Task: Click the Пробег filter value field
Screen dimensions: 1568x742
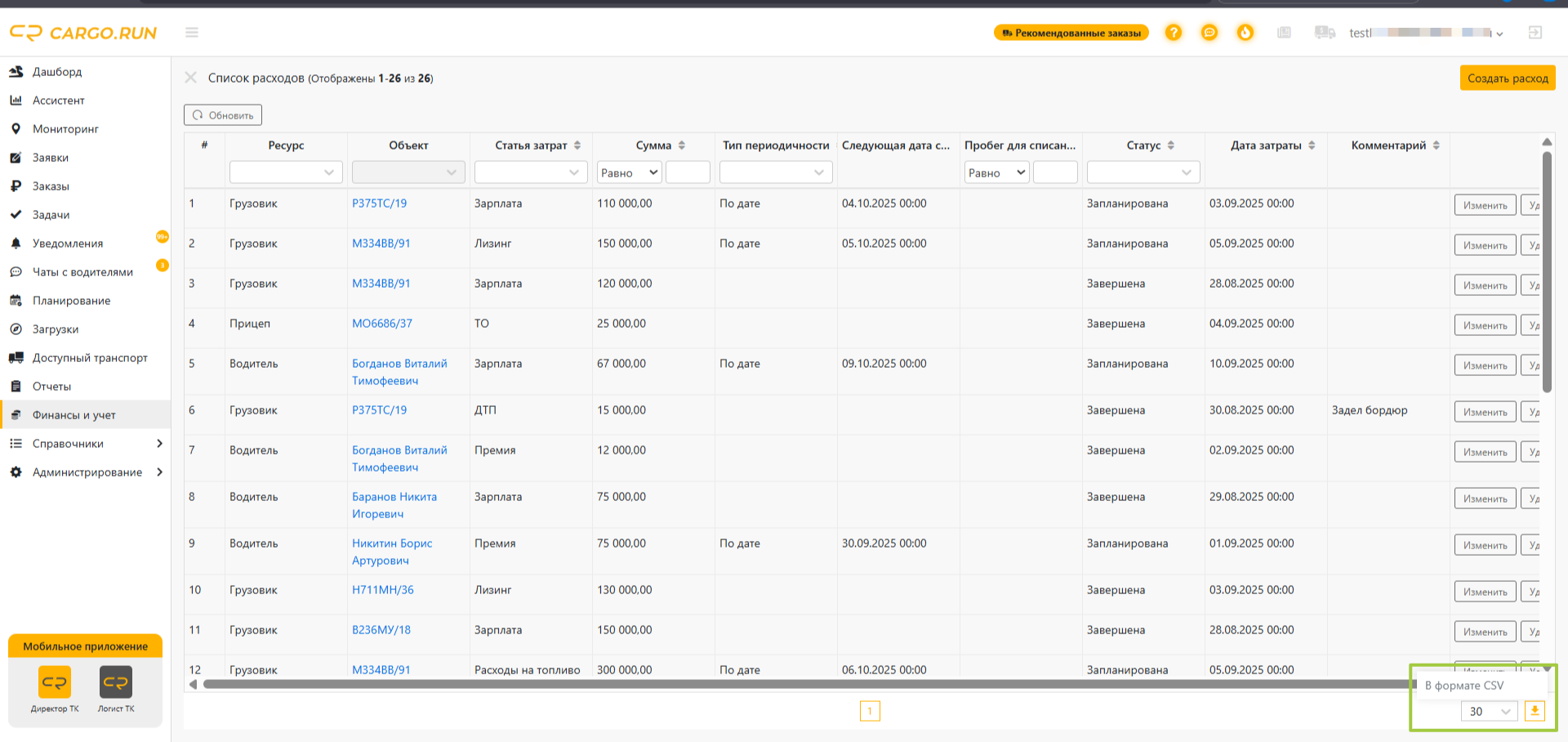Action: [x=1055, y=172]
